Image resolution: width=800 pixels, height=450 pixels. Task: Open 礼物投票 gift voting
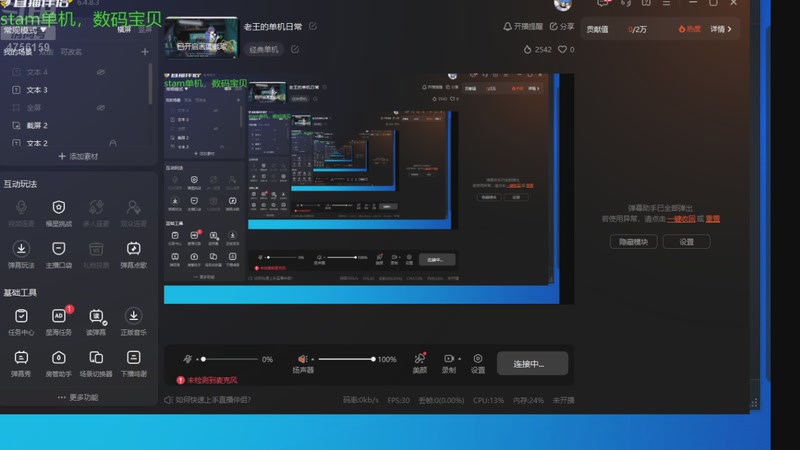(96, 255)
